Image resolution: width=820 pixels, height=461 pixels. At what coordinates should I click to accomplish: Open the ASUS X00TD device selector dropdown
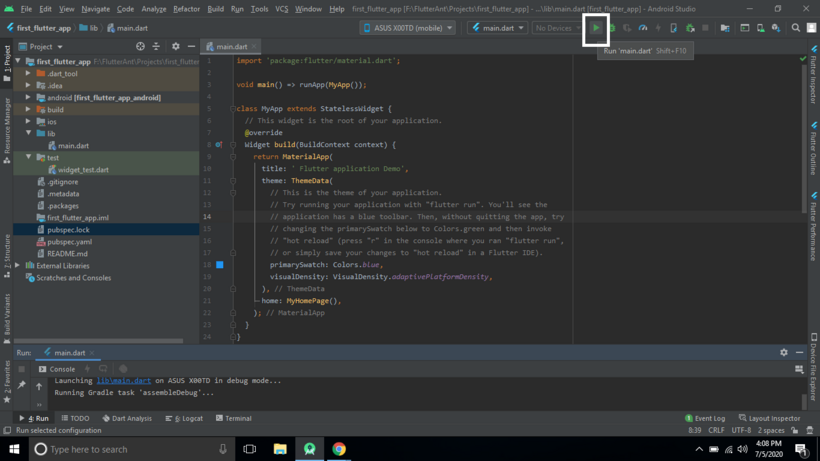[408, 28]
